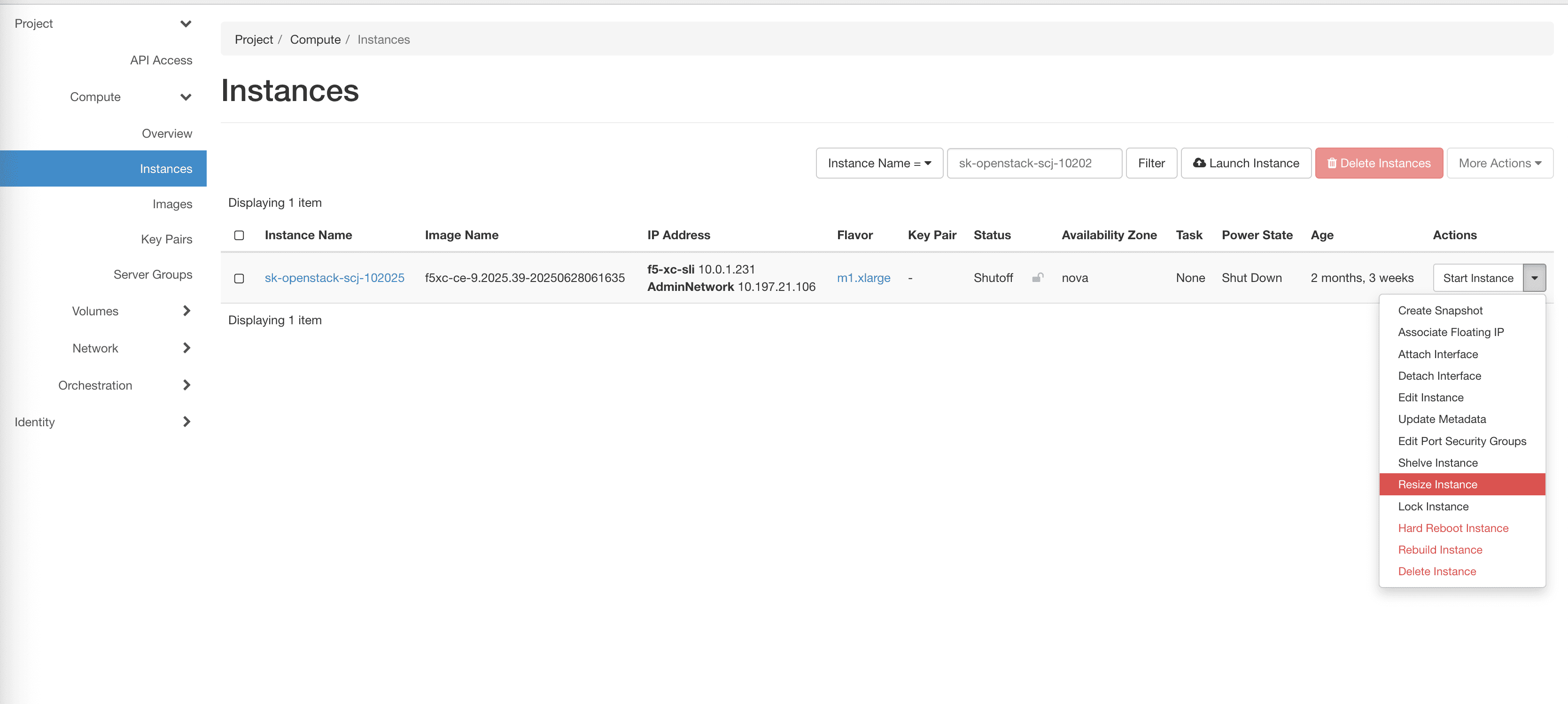This screenshot has width=1568, height=704.
Task: Open the More Actions dropdown
Action: [1500, 163]
